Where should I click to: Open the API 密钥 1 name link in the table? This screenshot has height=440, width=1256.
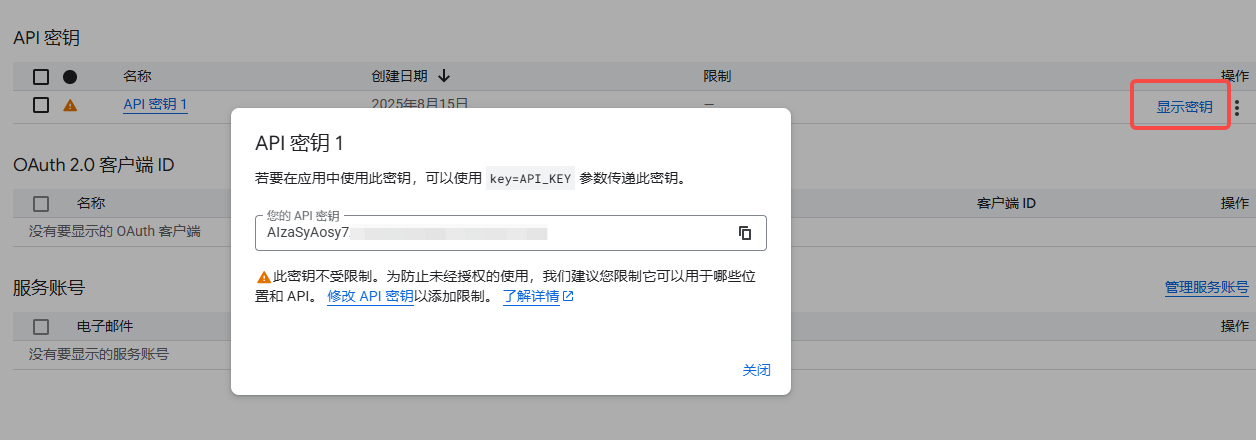155,105
